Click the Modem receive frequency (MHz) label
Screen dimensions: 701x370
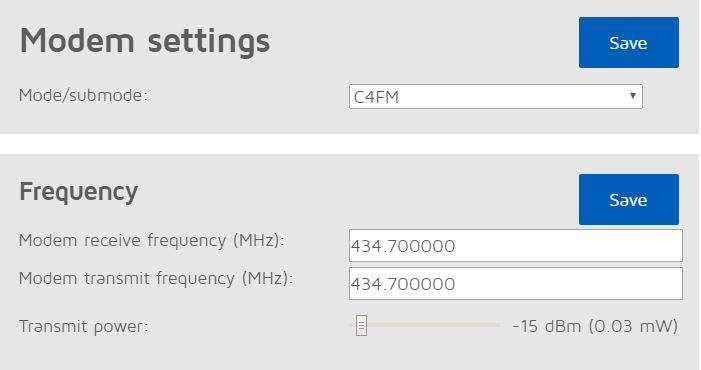point(152,240)
